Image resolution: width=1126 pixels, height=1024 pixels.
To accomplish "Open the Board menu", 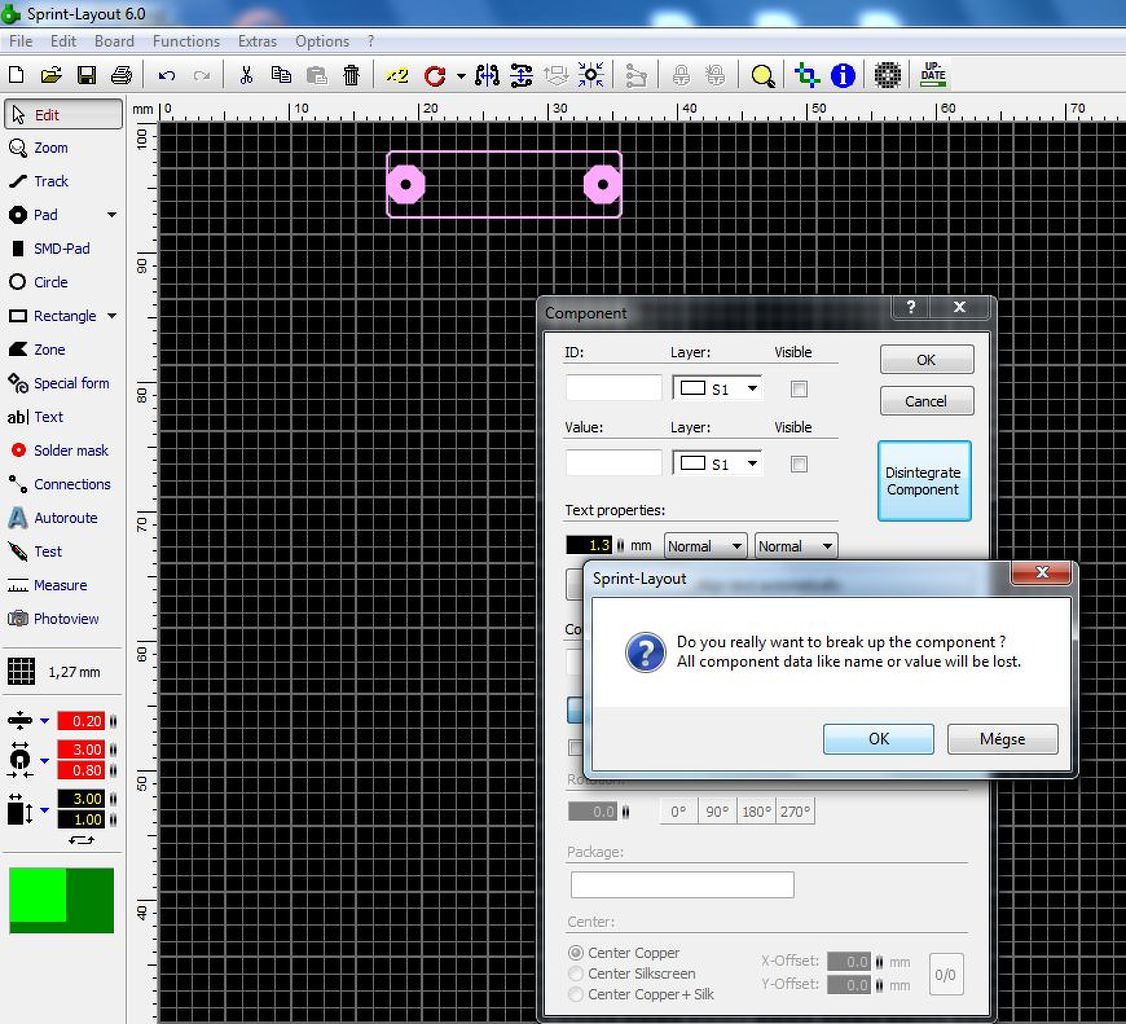I will coord(114,42).
